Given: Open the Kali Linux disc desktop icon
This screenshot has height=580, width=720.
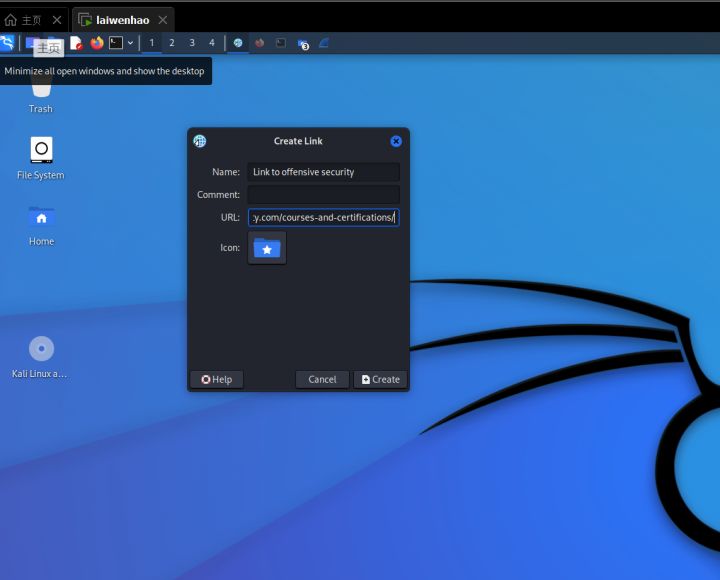Looking at the screenshot, I should pos(40,357).
